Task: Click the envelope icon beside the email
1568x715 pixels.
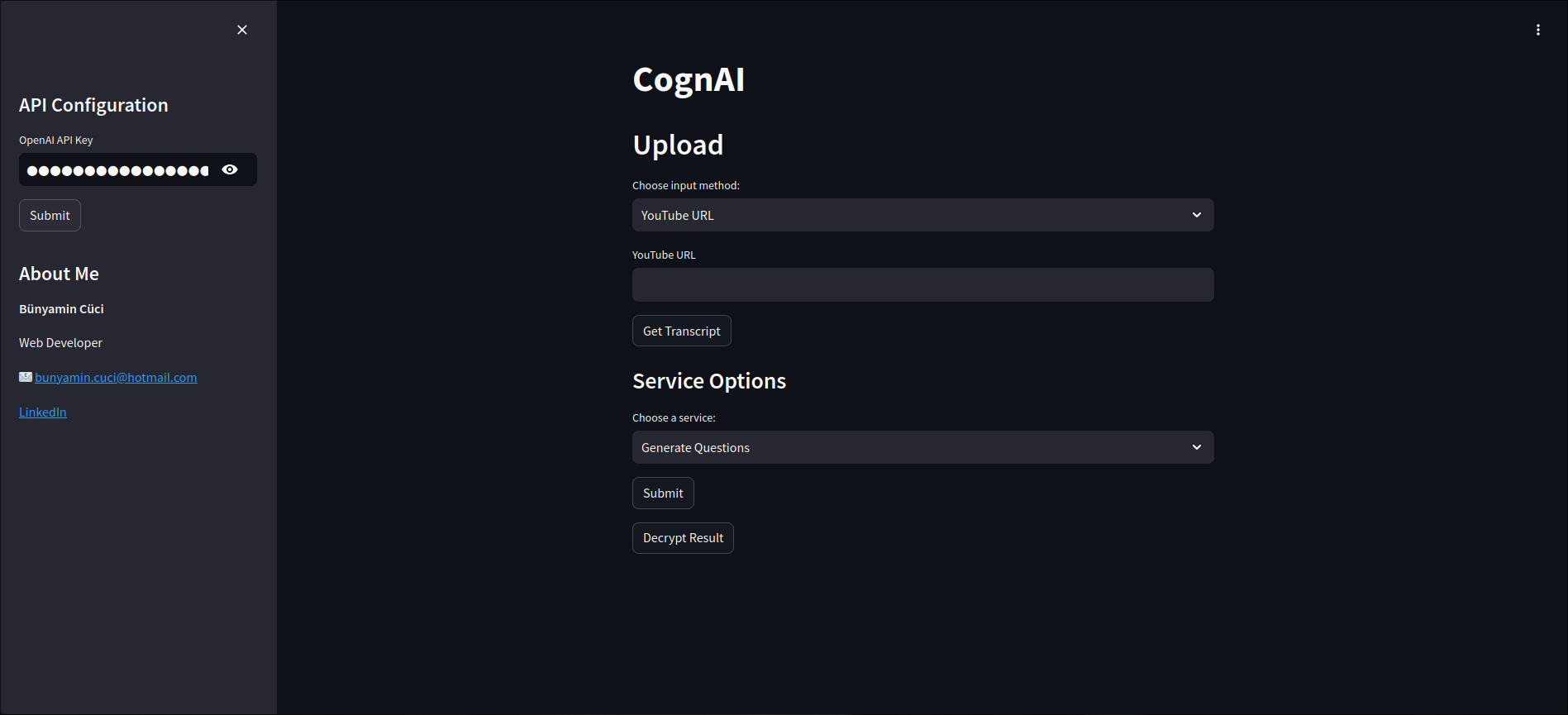Action: (26, 377)
